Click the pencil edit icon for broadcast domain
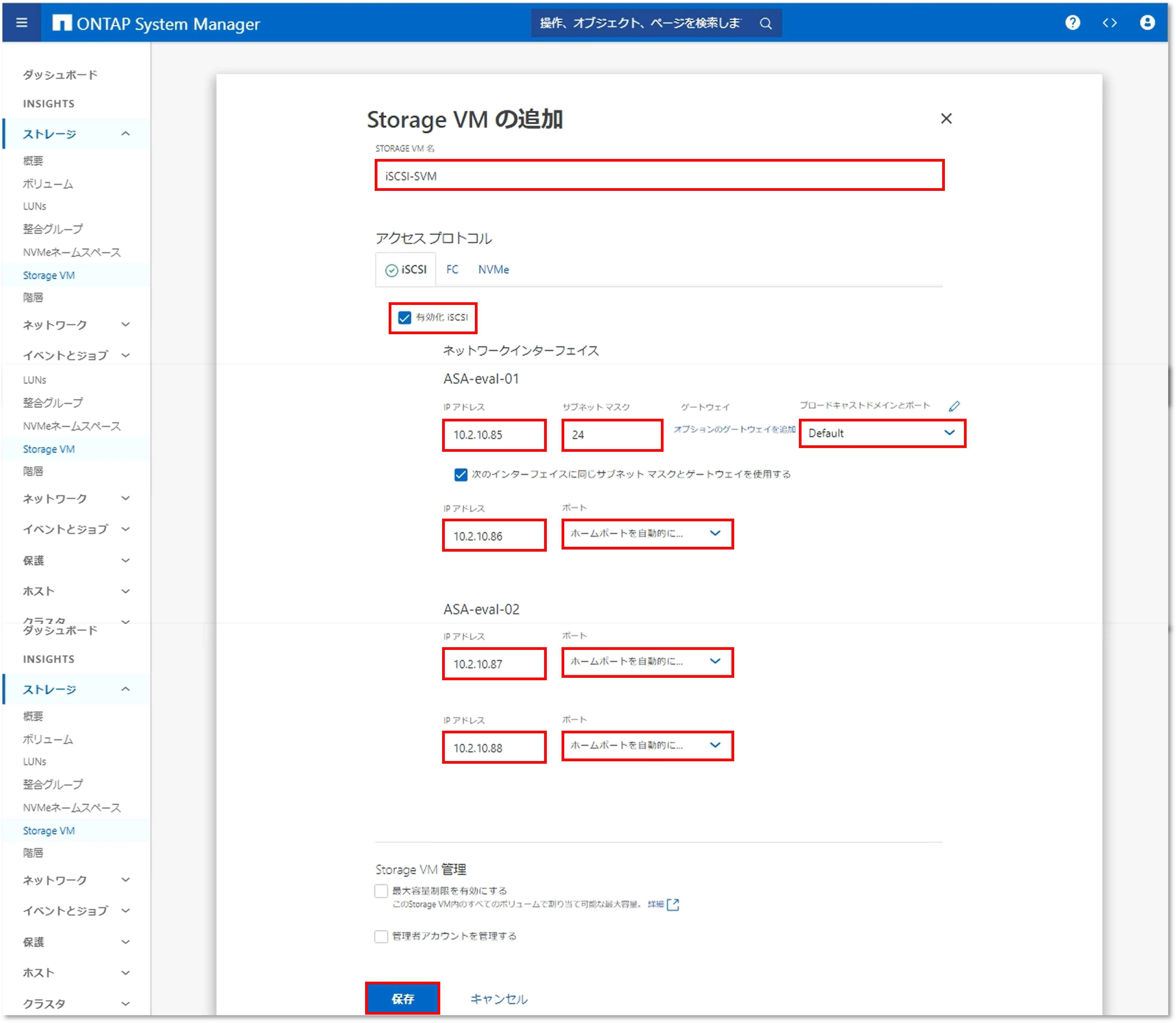1176x1023 pixels. pos(955,406)
